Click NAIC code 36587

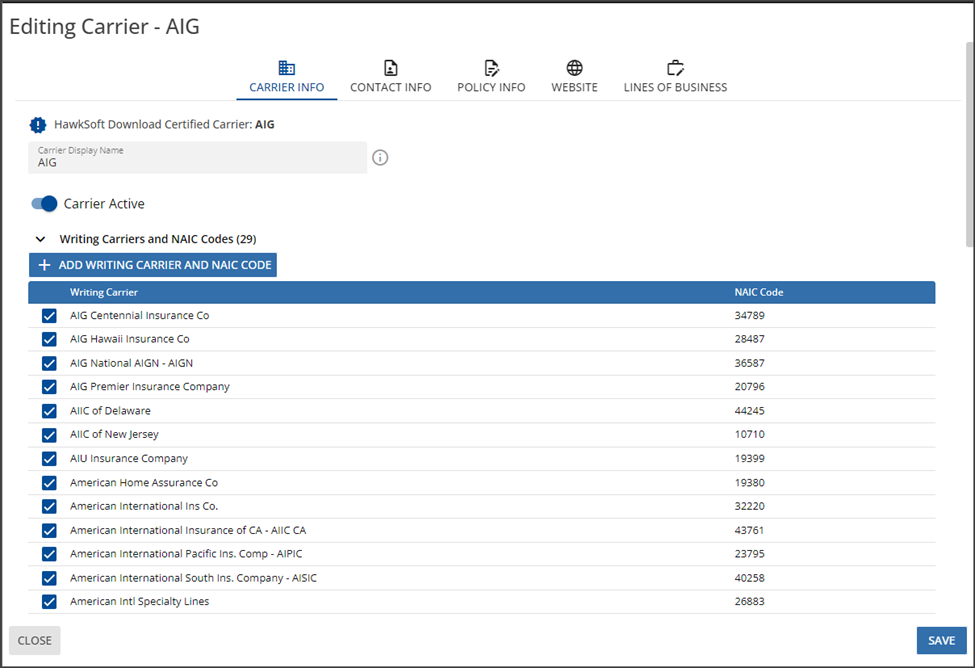749,363
